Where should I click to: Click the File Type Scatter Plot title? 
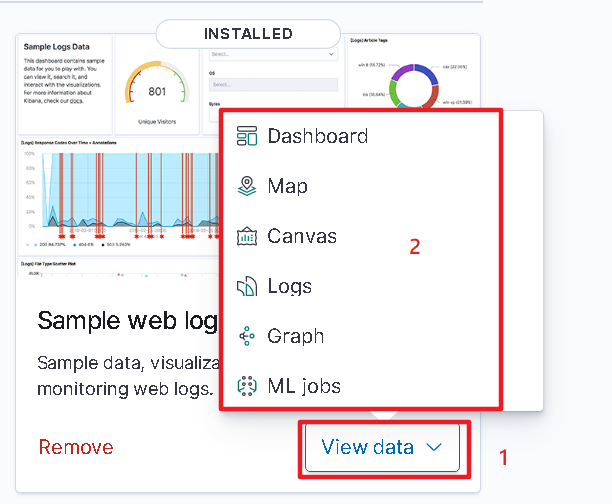48,264
